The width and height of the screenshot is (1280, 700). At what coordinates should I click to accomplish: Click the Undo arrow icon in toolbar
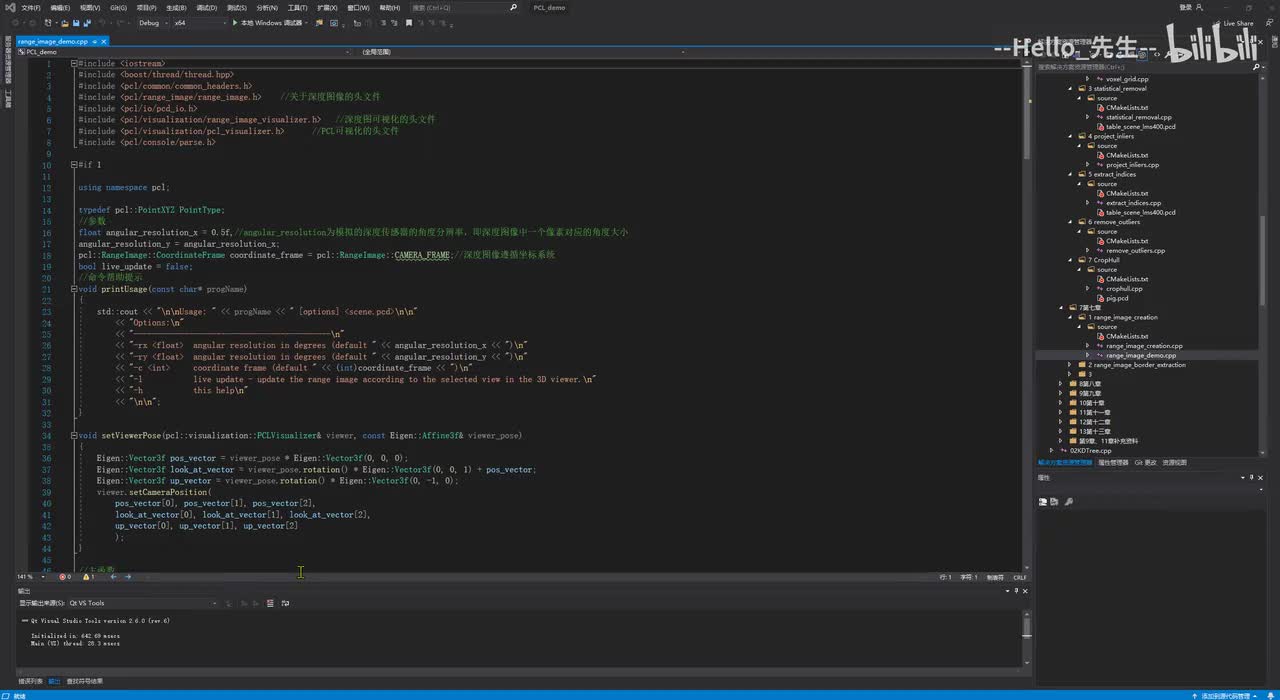[x=101, y=22]
